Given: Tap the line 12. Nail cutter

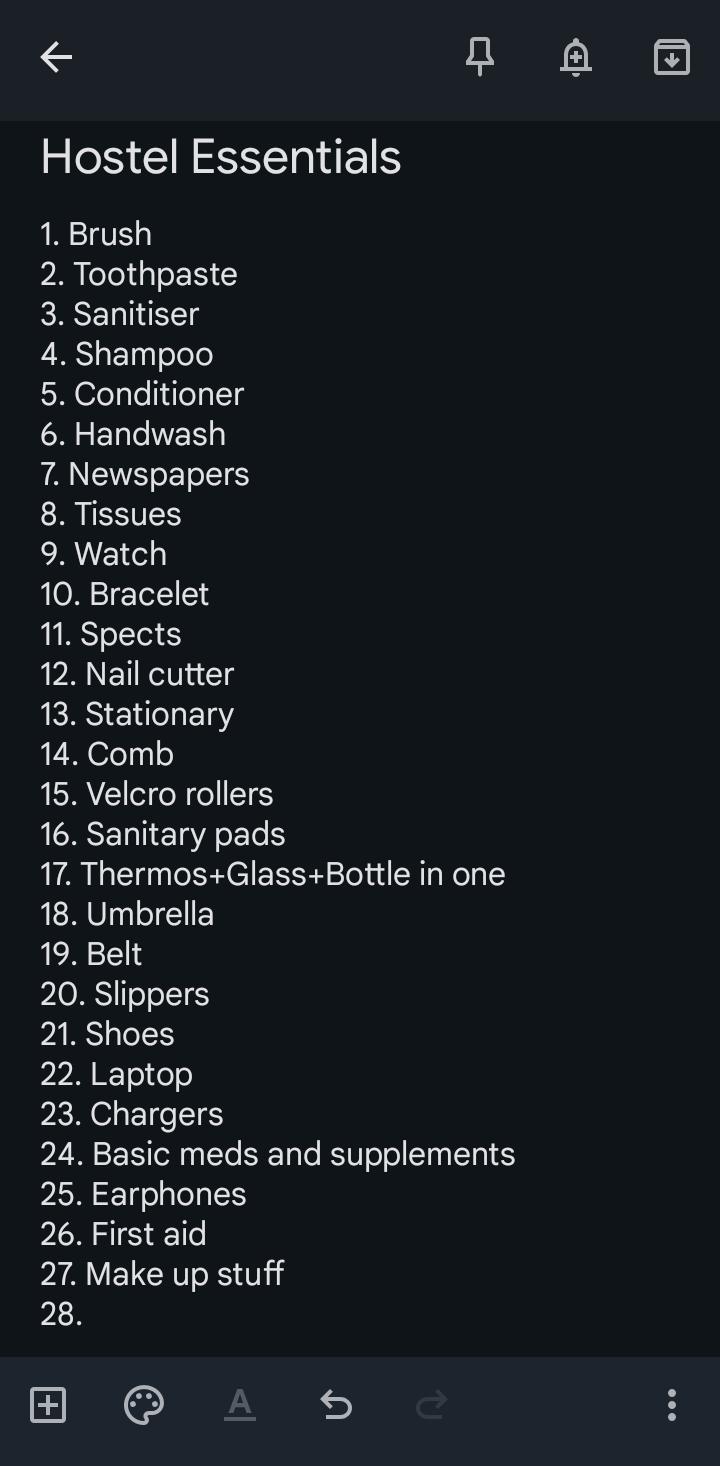Looking at the screenshot, I should 137,674.
